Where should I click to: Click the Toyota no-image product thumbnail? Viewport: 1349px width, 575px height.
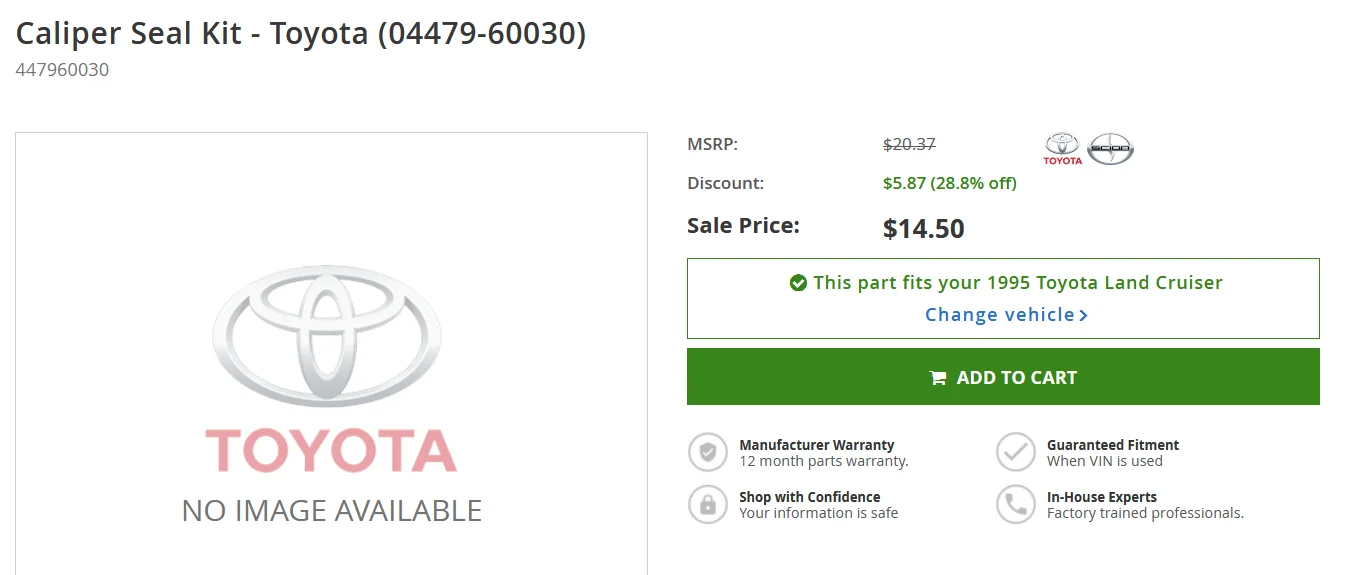331,354
